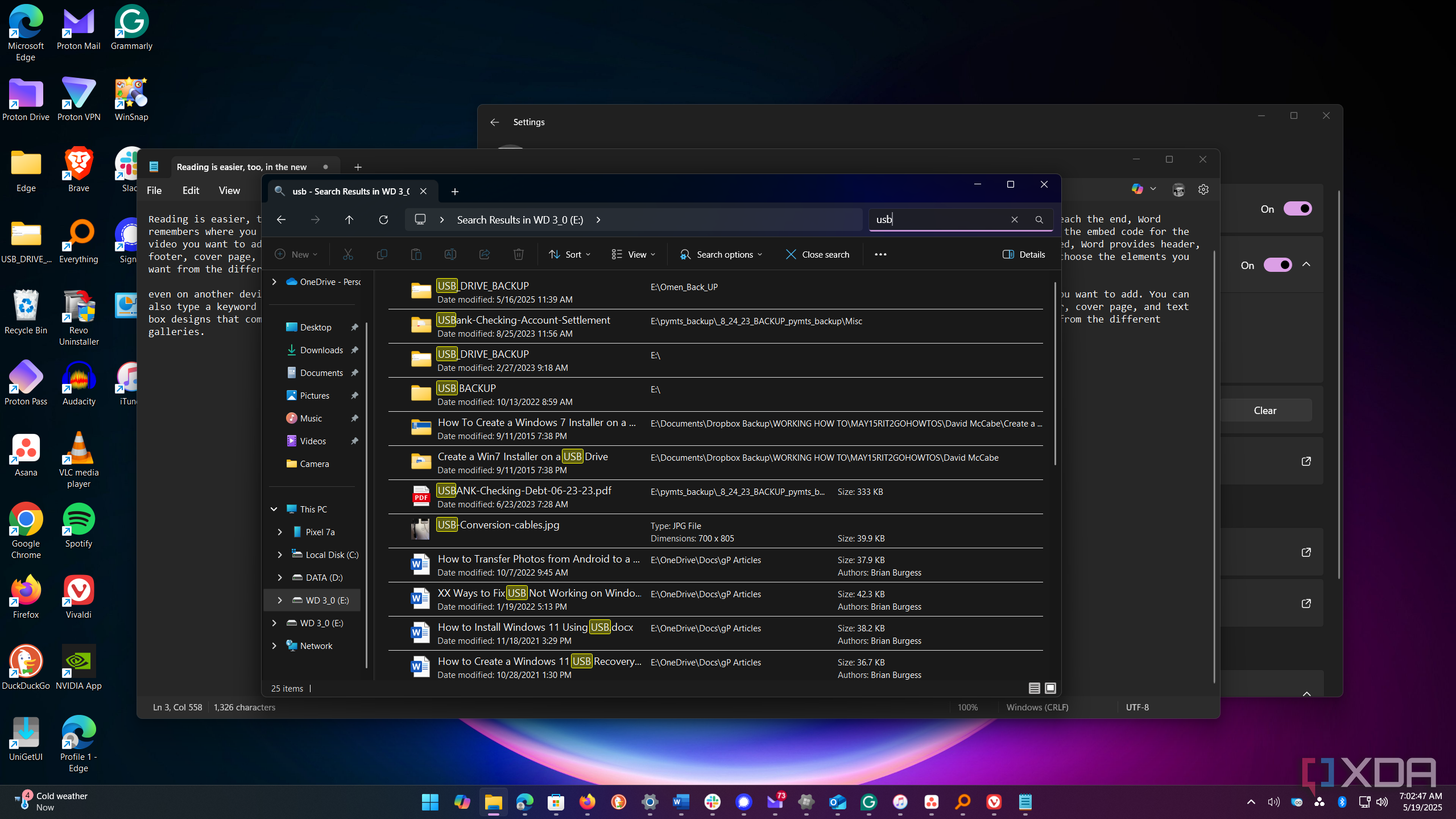Select the usb - Search Results Explorer tab
Viewport: 1456px width, 819px height.
[351, 191]
